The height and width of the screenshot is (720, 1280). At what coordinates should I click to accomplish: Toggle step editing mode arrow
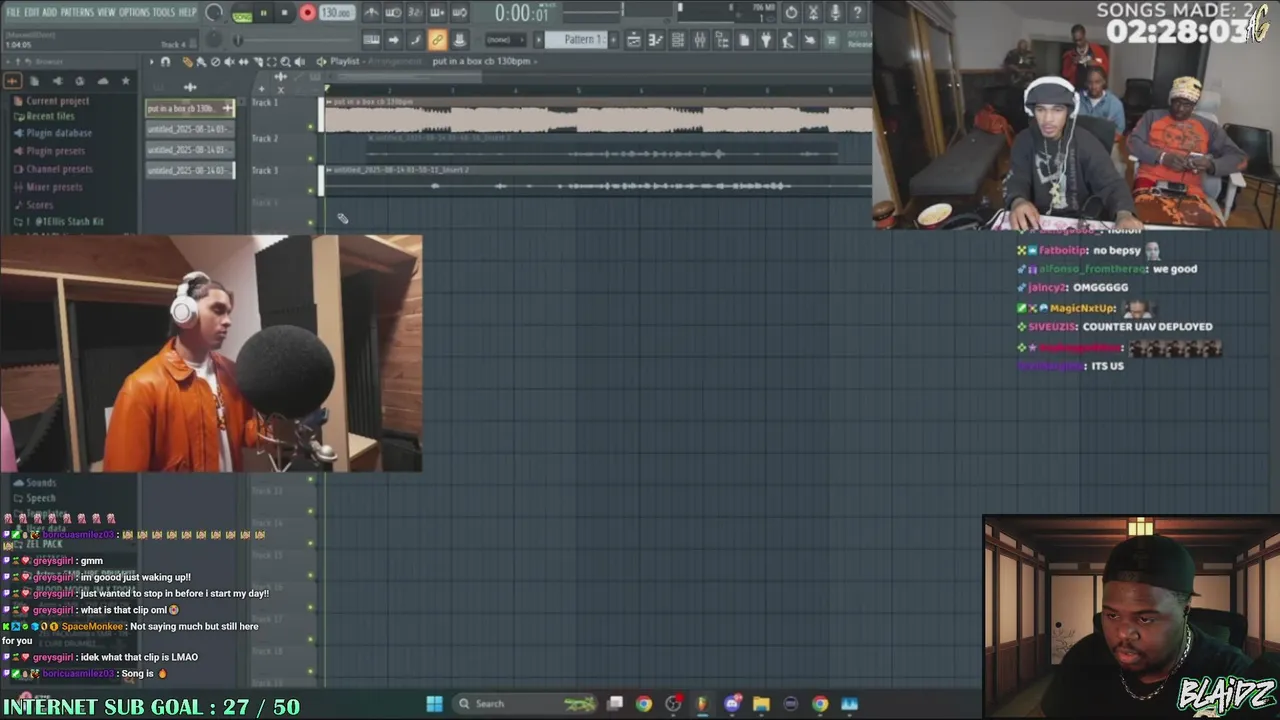(394, 40)
